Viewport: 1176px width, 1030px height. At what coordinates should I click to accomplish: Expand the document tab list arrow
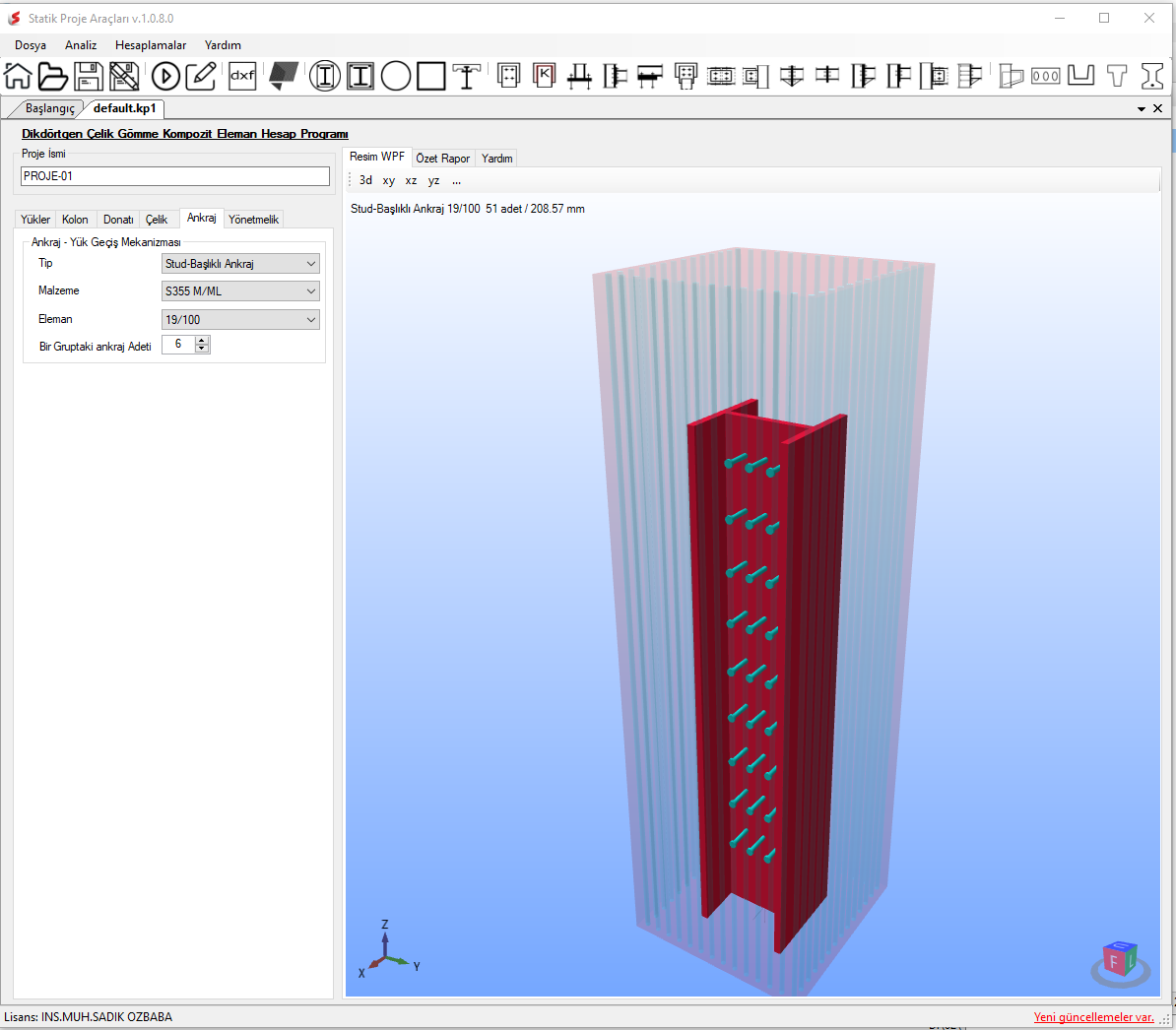[x=1142, y=109]
